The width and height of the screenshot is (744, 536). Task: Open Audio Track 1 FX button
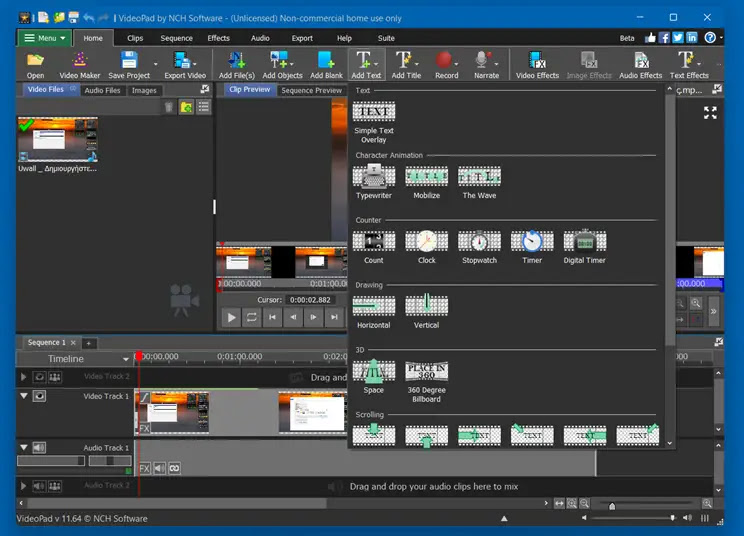click(x=145, y=468)
